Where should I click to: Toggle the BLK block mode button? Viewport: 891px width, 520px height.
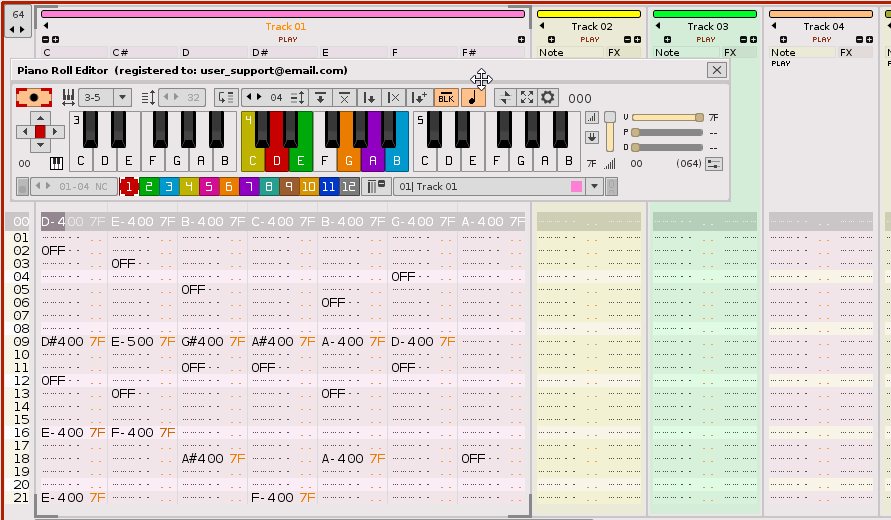click(x=446, y=97)
